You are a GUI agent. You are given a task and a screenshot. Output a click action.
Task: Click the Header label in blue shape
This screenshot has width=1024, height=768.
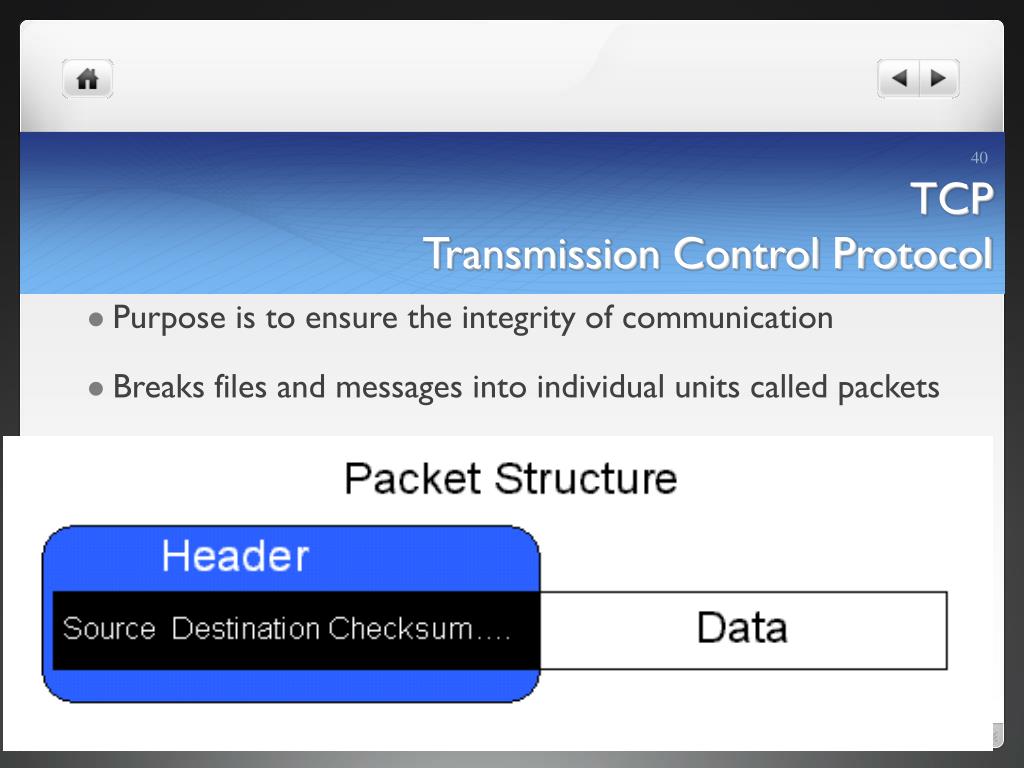point(235,556)
